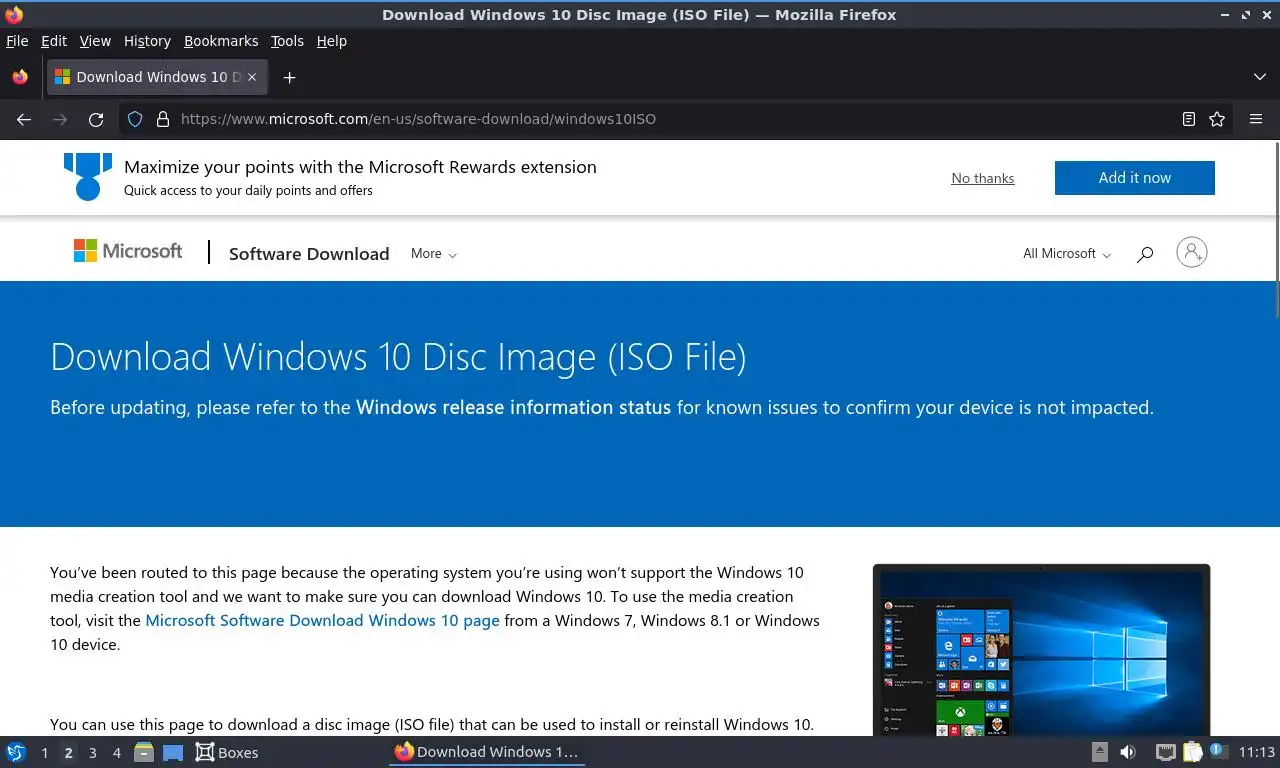
Task: Click the blue show desktop icon
Action: tap(173, 753)
